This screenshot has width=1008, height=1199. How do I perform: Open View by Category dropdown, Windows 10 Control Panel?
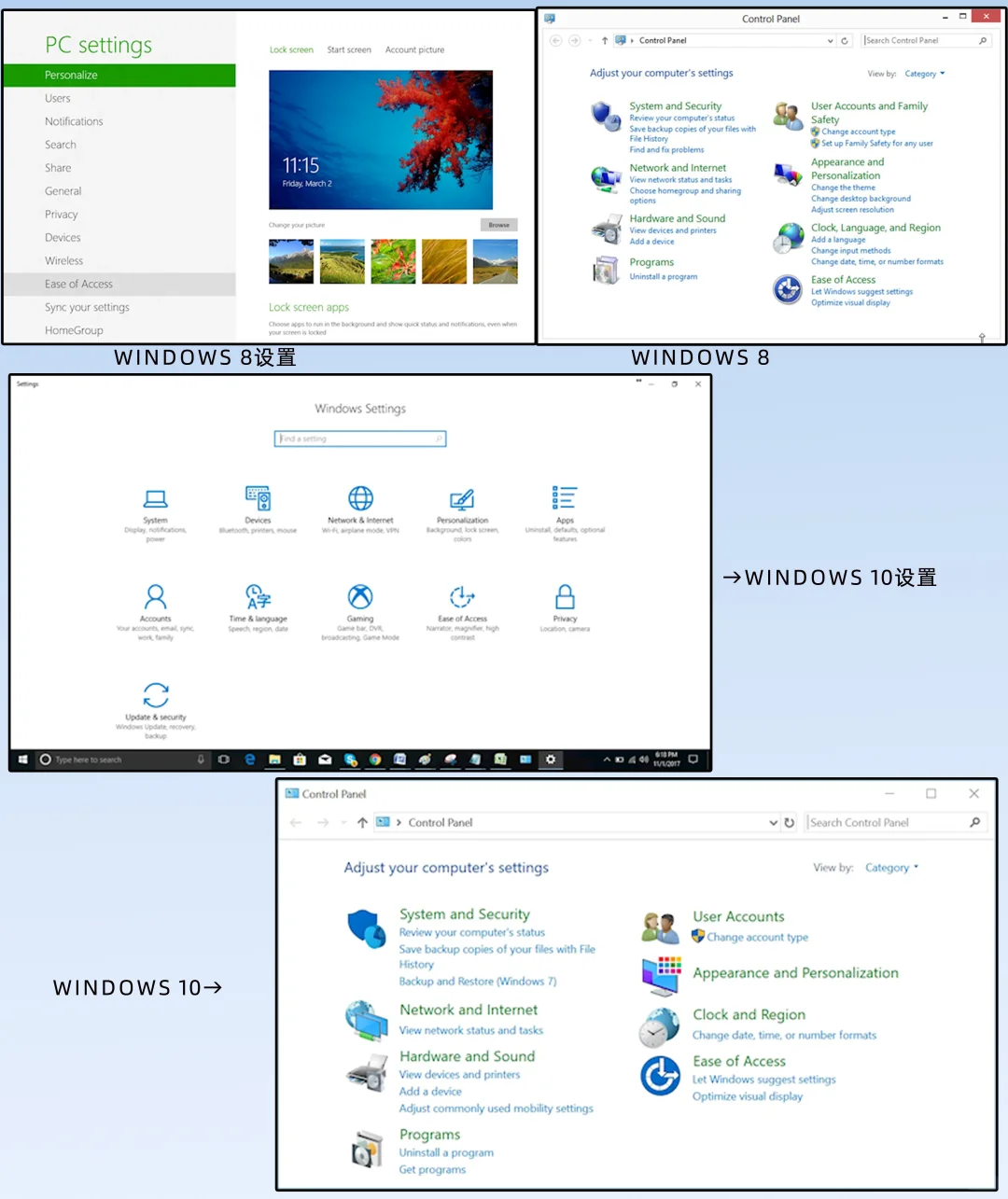tap(891, 868)
